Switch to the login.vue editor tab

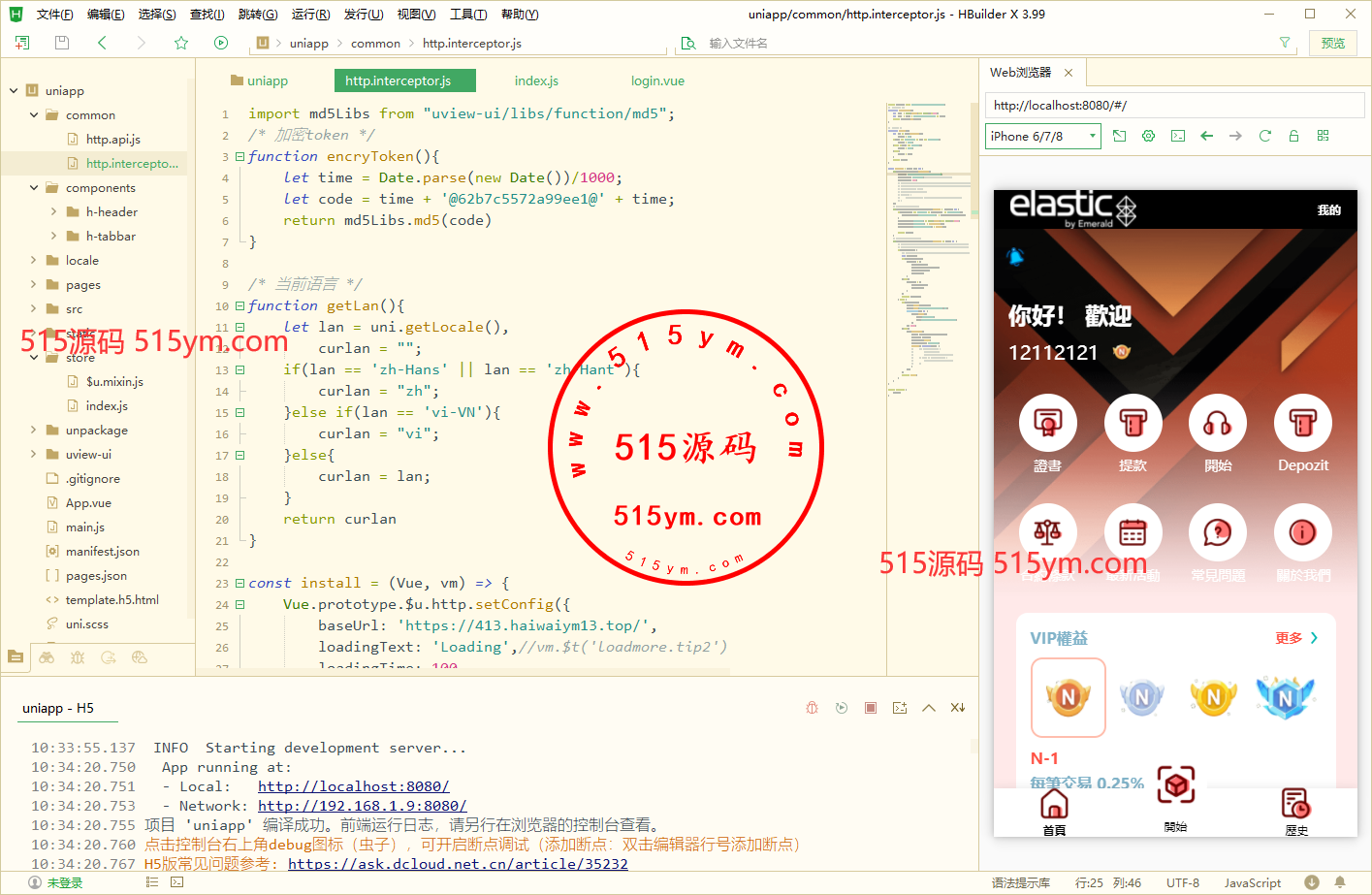coord(657,80)
